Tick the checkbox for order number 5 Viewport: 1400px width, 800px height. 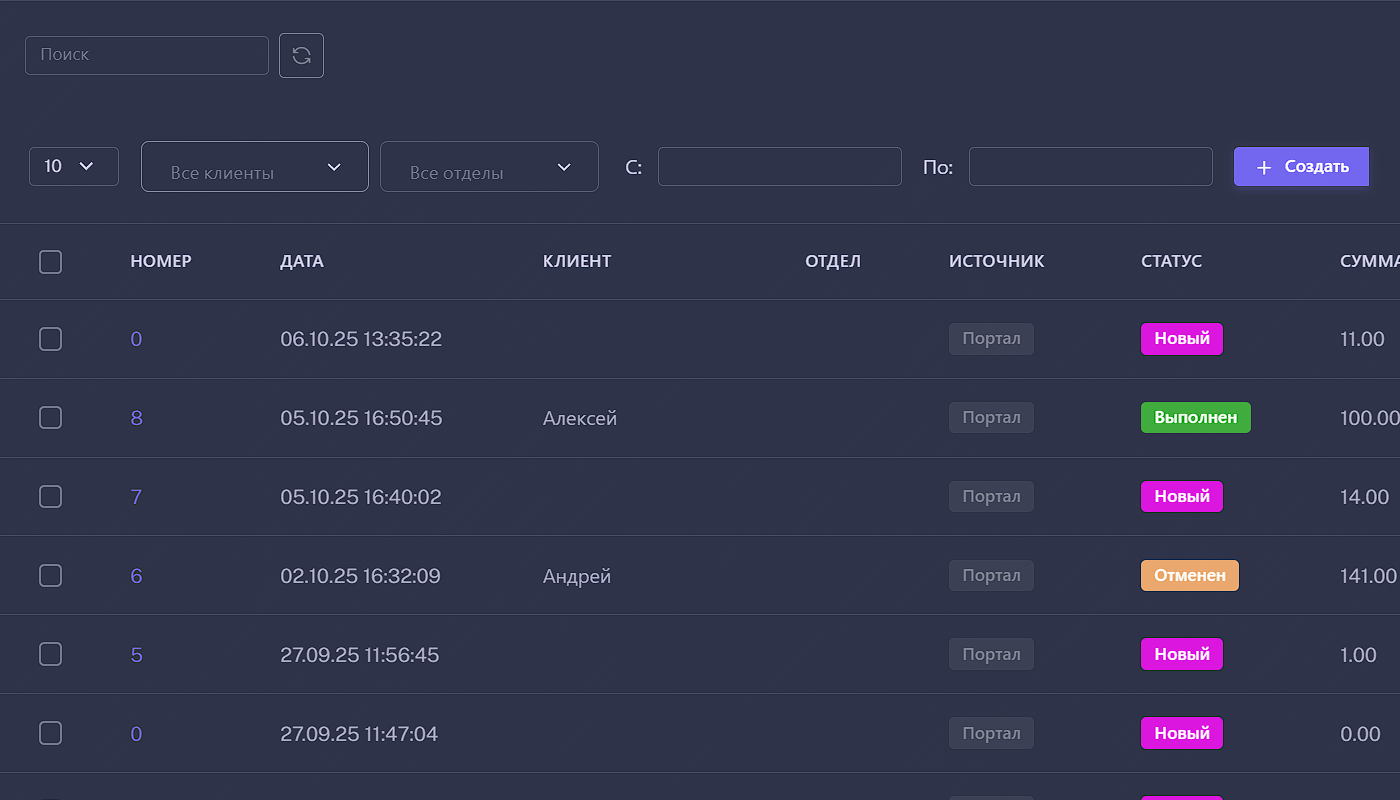point(50,655)
